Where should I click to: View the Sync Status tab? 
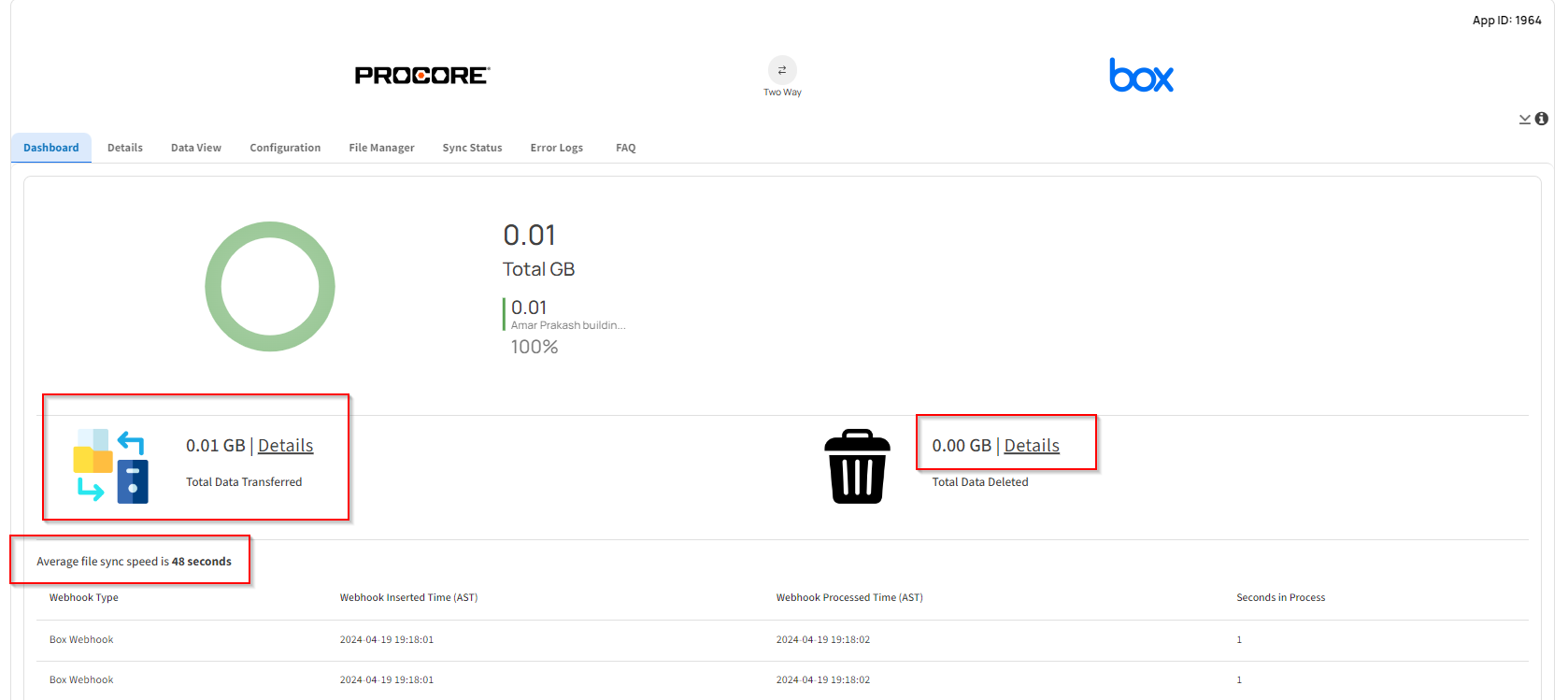point(472,148)
